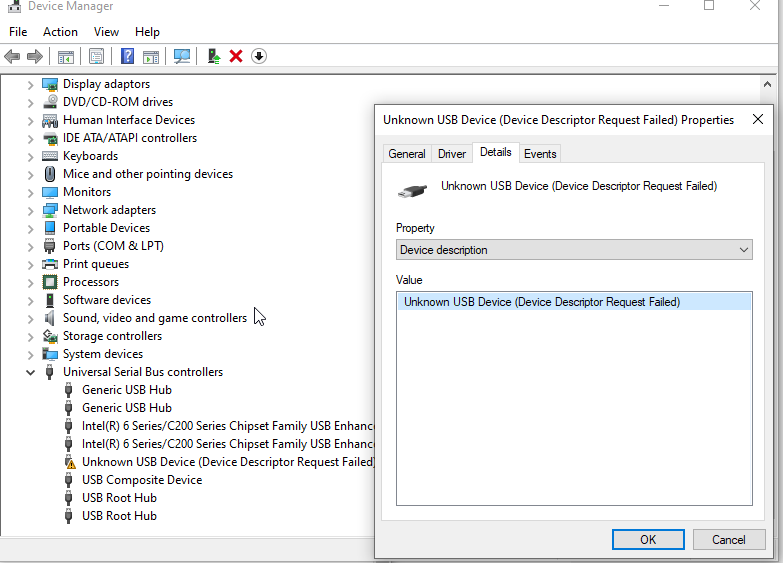Select the DVD/CD-ROM drives tree label

(x=118, y=102)
